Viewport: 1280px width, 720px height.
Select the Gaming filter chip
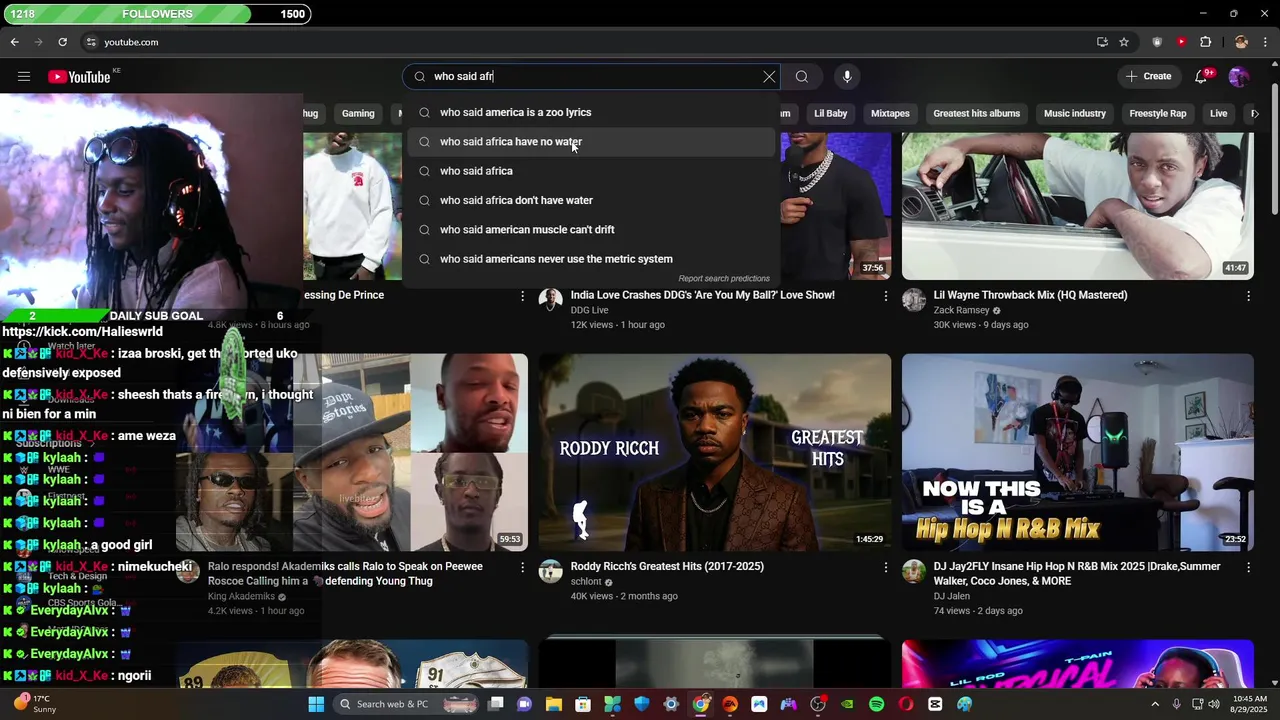[x=358, y=113]
